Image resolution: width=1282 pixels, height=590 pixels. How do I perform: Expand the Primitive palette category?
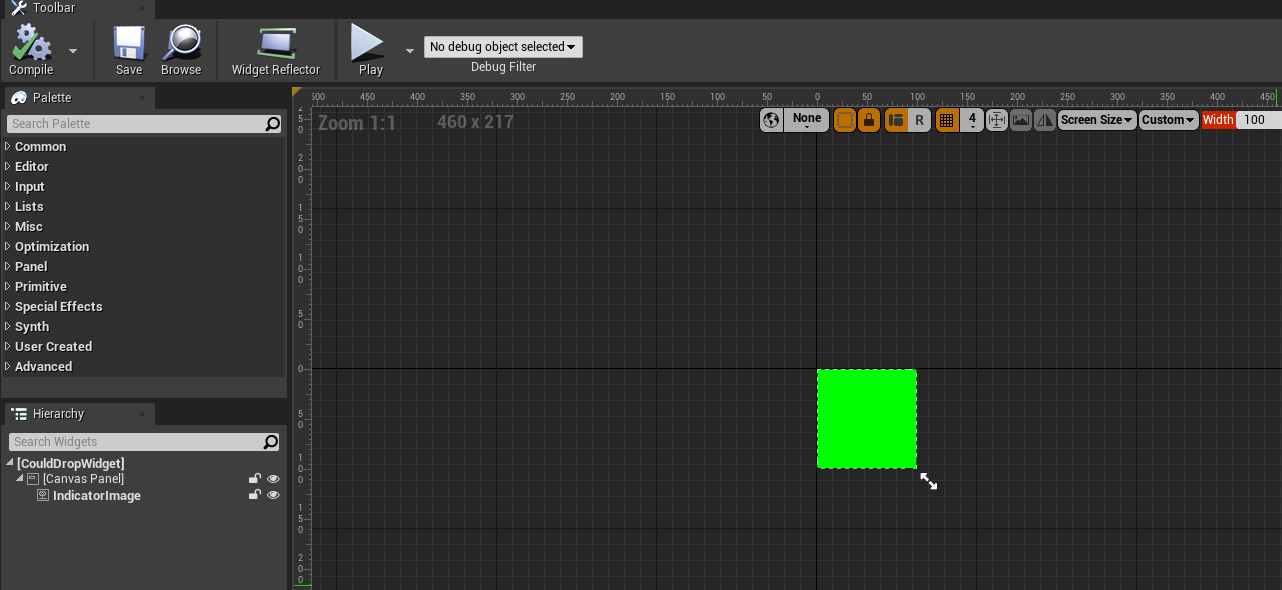(8, 286)
